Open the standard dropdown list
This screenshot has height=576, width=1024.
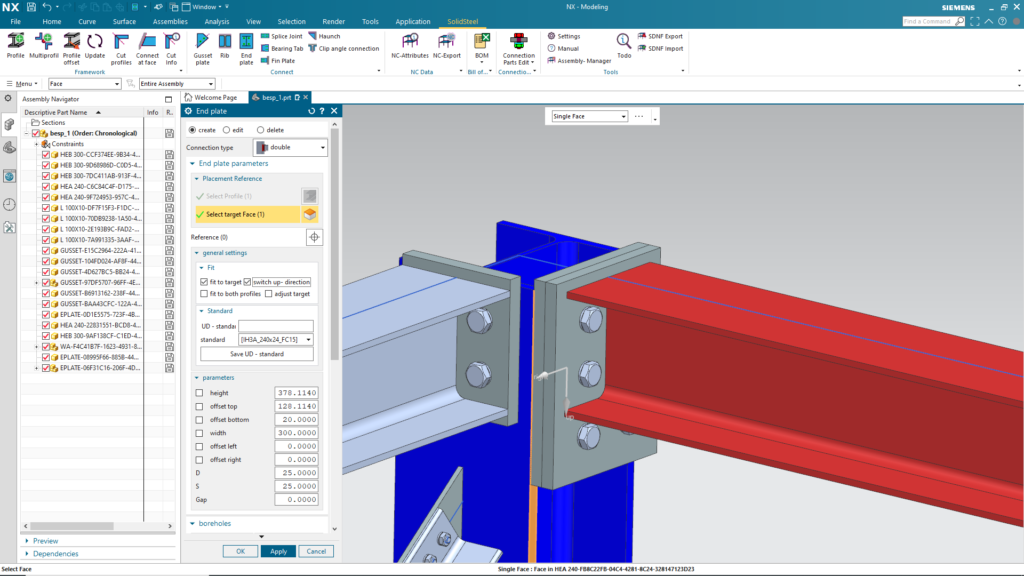[x=276, y=340]
